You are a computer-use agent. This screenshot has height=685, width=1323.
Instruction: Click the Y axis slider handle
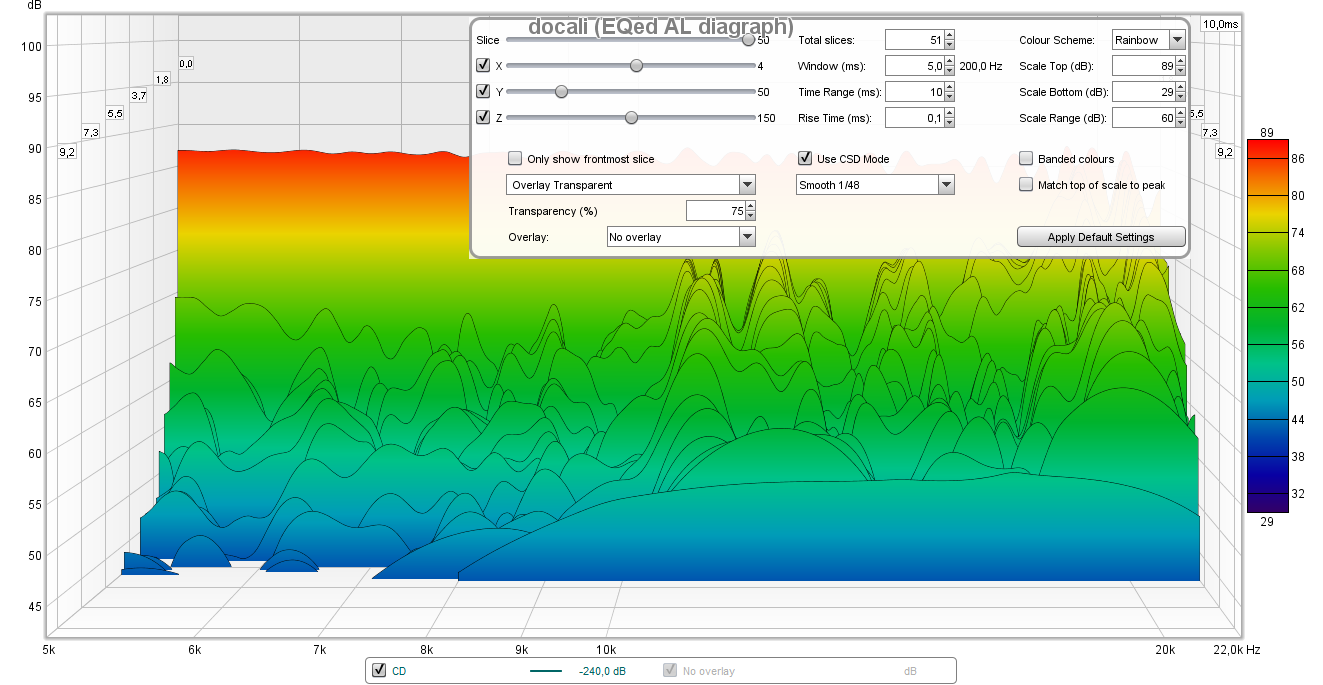pos(561,92)
